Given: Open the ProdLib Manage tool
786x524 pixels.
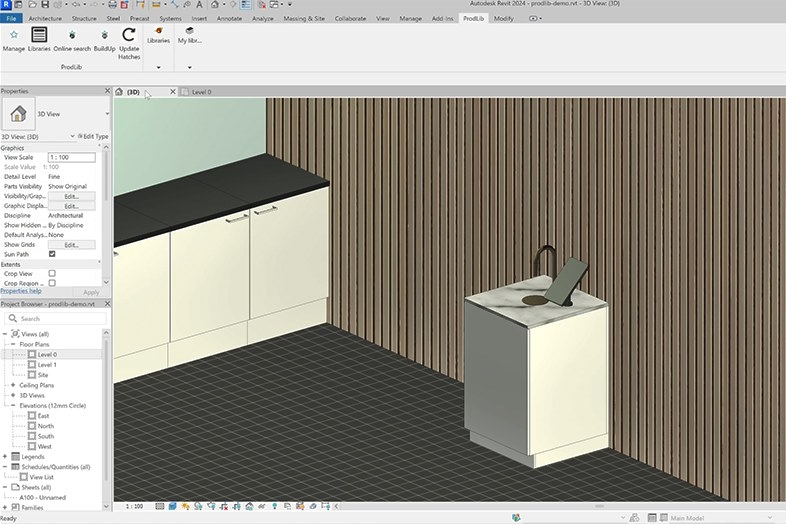Looking at the screenshot, I should coord(14,39).
